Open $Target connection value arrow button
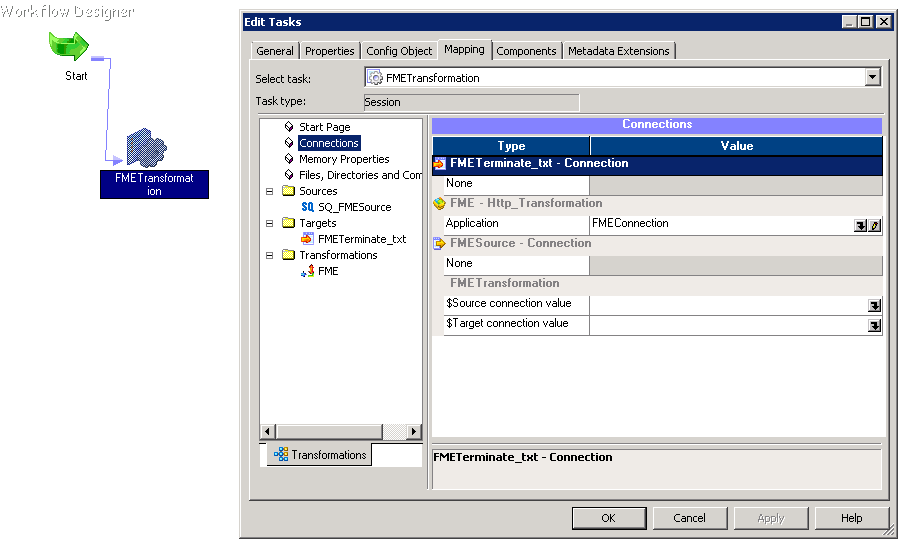The width and height of the screenshot is (913, 546). pyautogui.click(x=875, y=325)
